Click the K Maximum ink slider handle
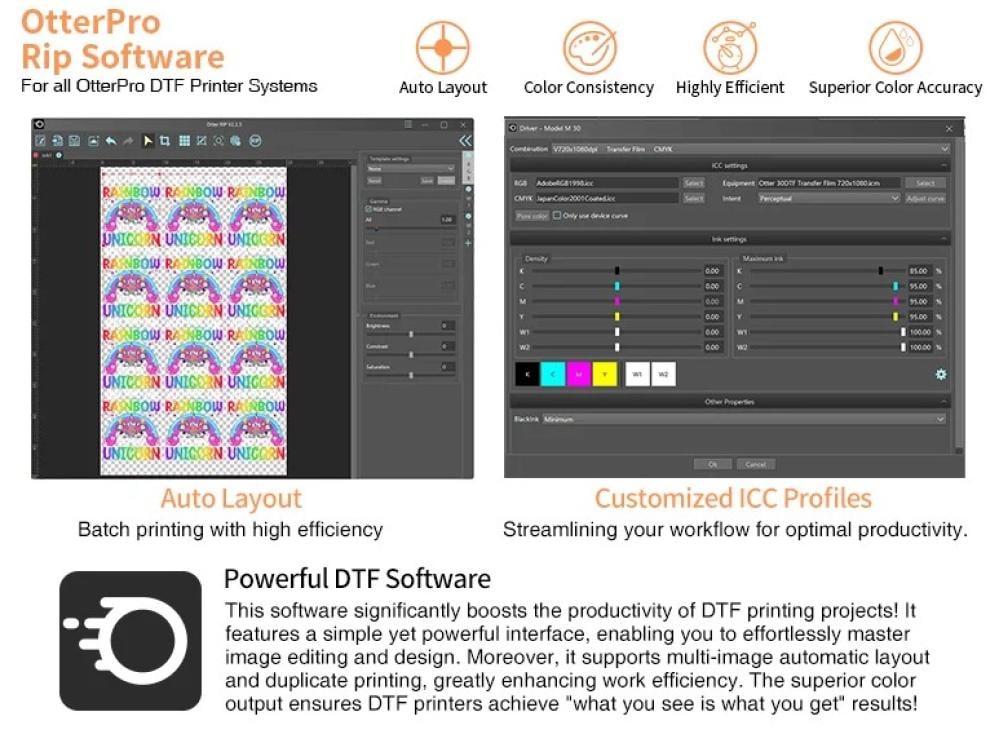Image resolution: width=999 pixels, height=734 pixels. 880,271
